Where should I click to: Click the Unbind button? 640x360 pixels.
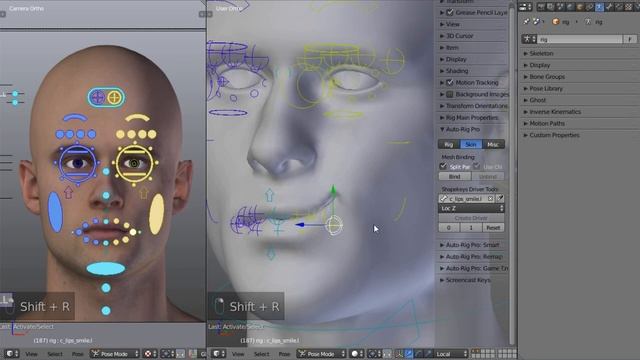click(x=488, y=176)
